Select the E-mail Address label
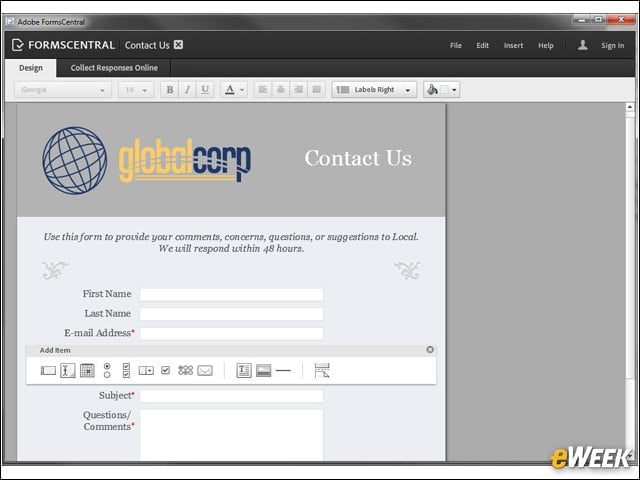640x480 pixels. (99, 333)
